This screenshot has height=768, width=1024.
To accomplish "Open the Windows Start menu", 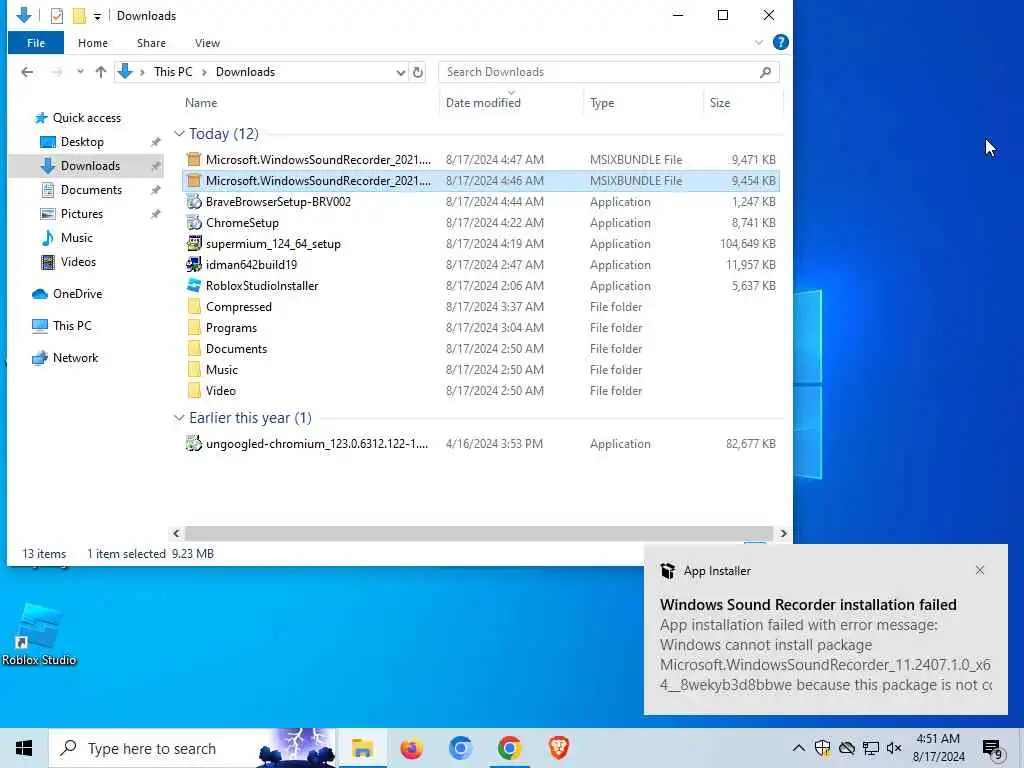I will coord(24,748).
